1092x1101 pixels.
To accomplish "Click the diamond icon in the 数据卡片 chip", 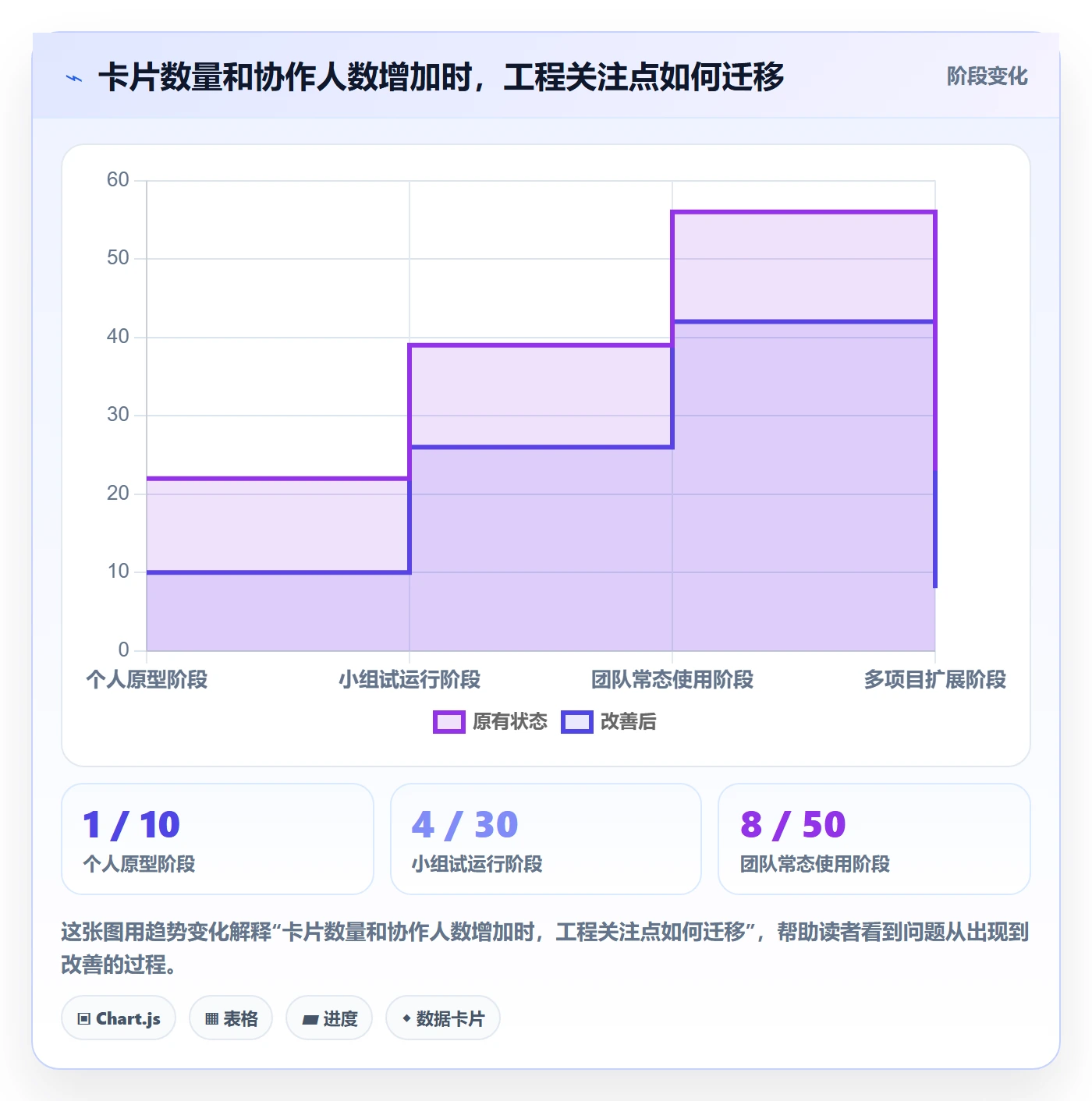I will tap(406, 1018).
